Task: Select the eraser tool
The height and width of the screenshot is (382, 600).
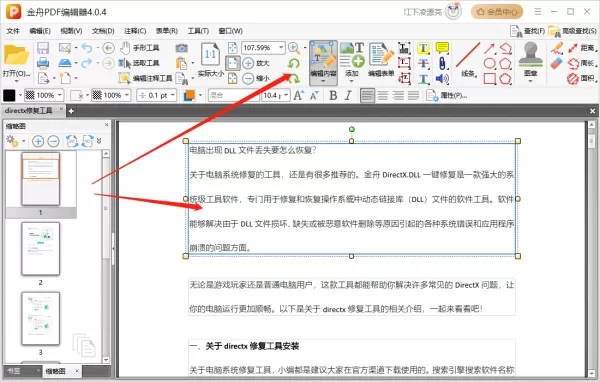Action: coord(557,63)
